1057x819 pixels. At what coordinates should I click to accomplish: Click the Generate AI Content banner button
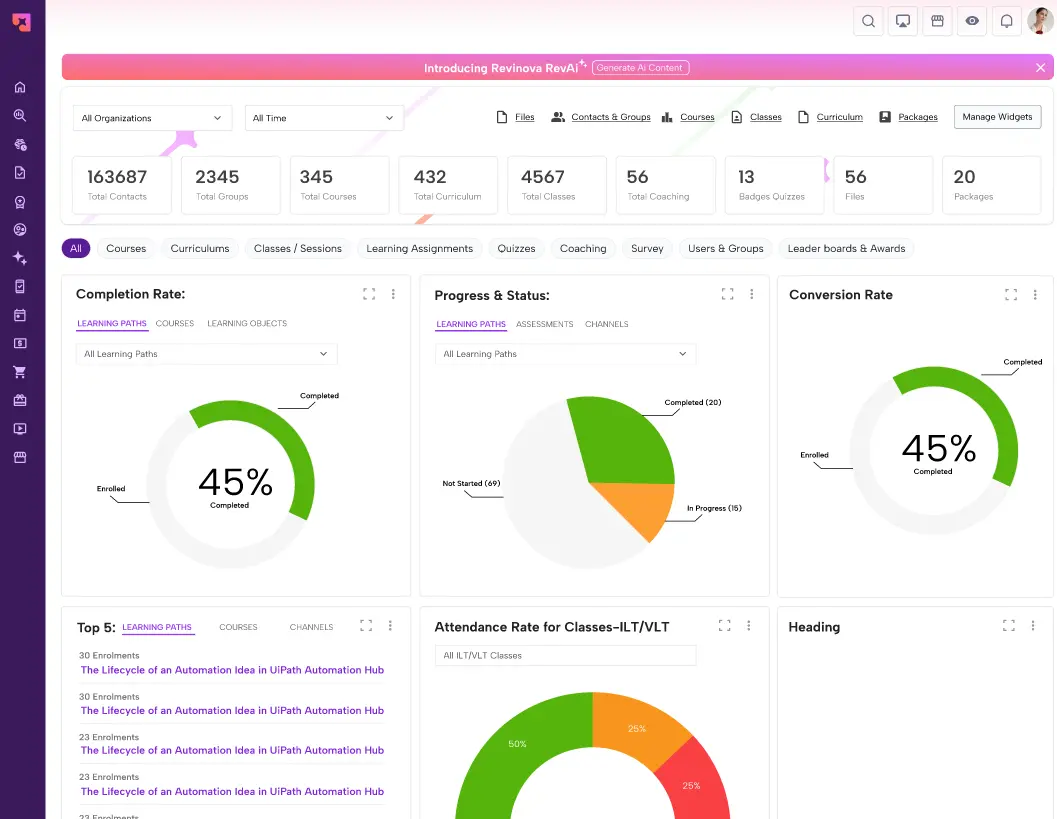pyautogui.click(x=640, y=68)
